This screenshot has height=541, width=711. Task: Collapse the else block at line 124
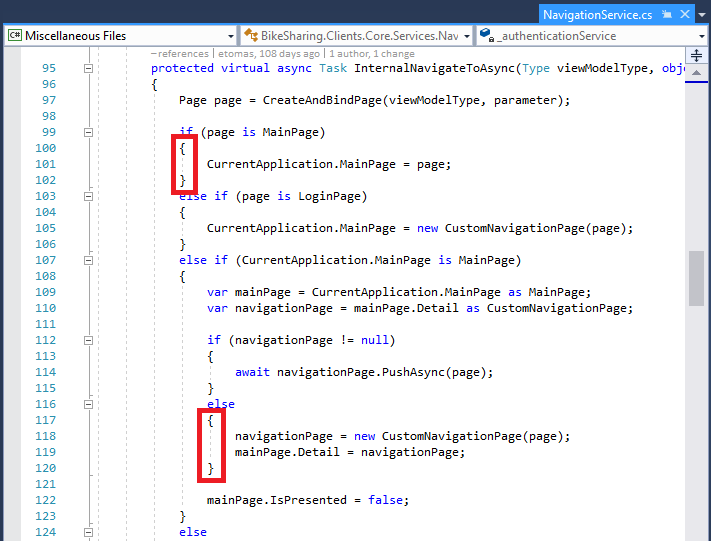pyautogui.click(x=88, y=532)
